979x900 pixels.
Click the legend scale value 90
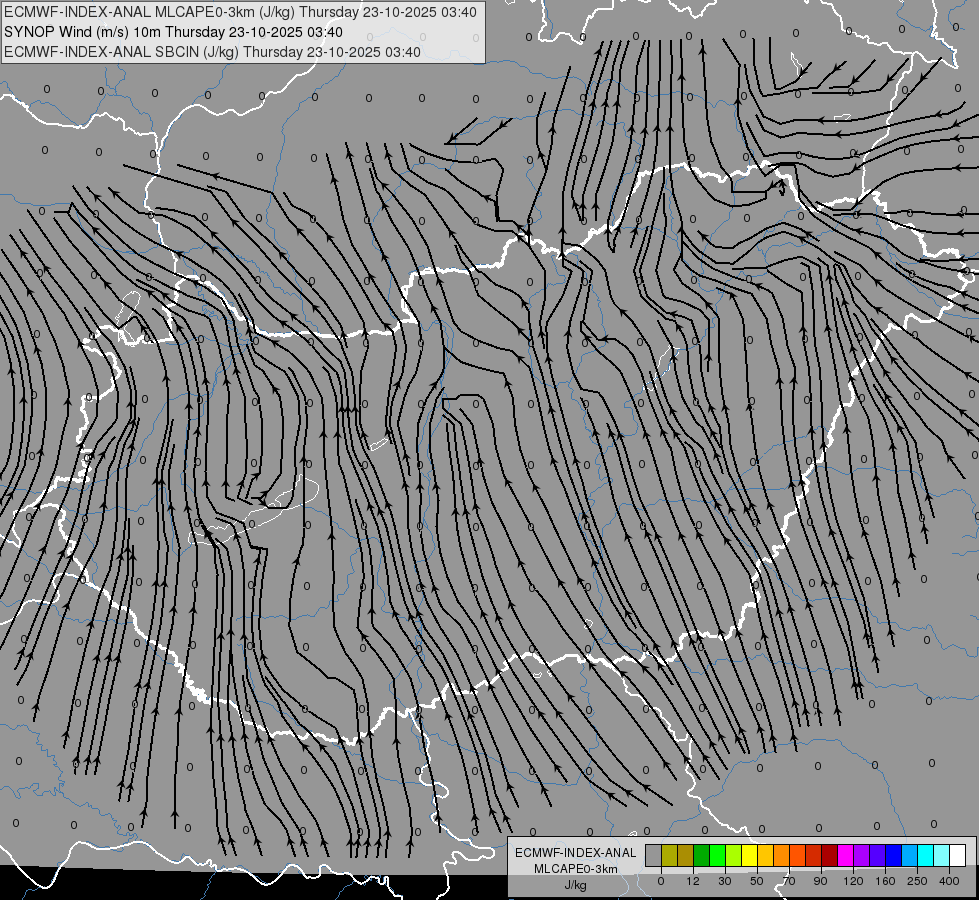(820, 881)
